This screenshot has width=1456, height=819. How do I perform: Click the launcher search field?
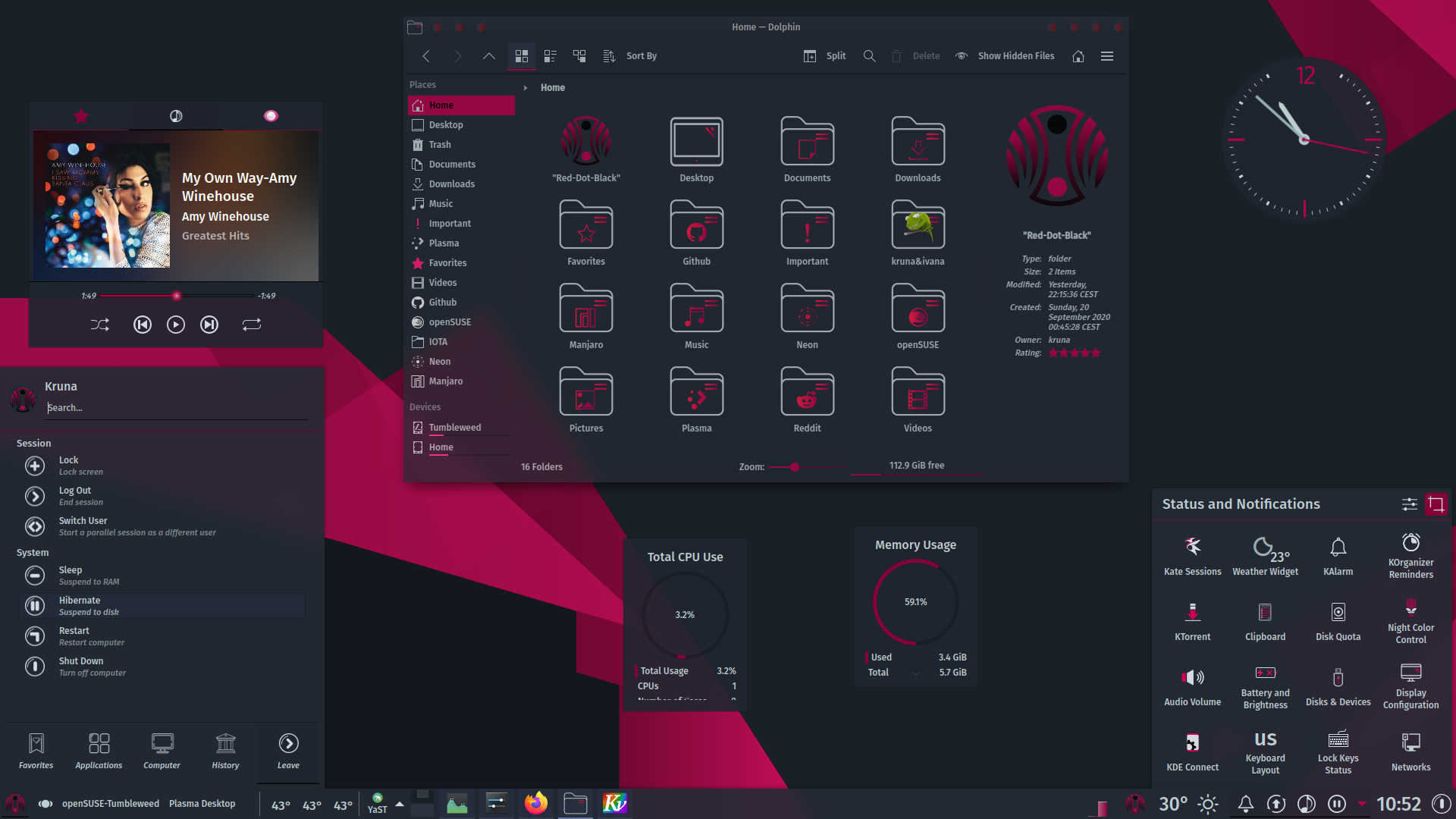tap(177, 408)
